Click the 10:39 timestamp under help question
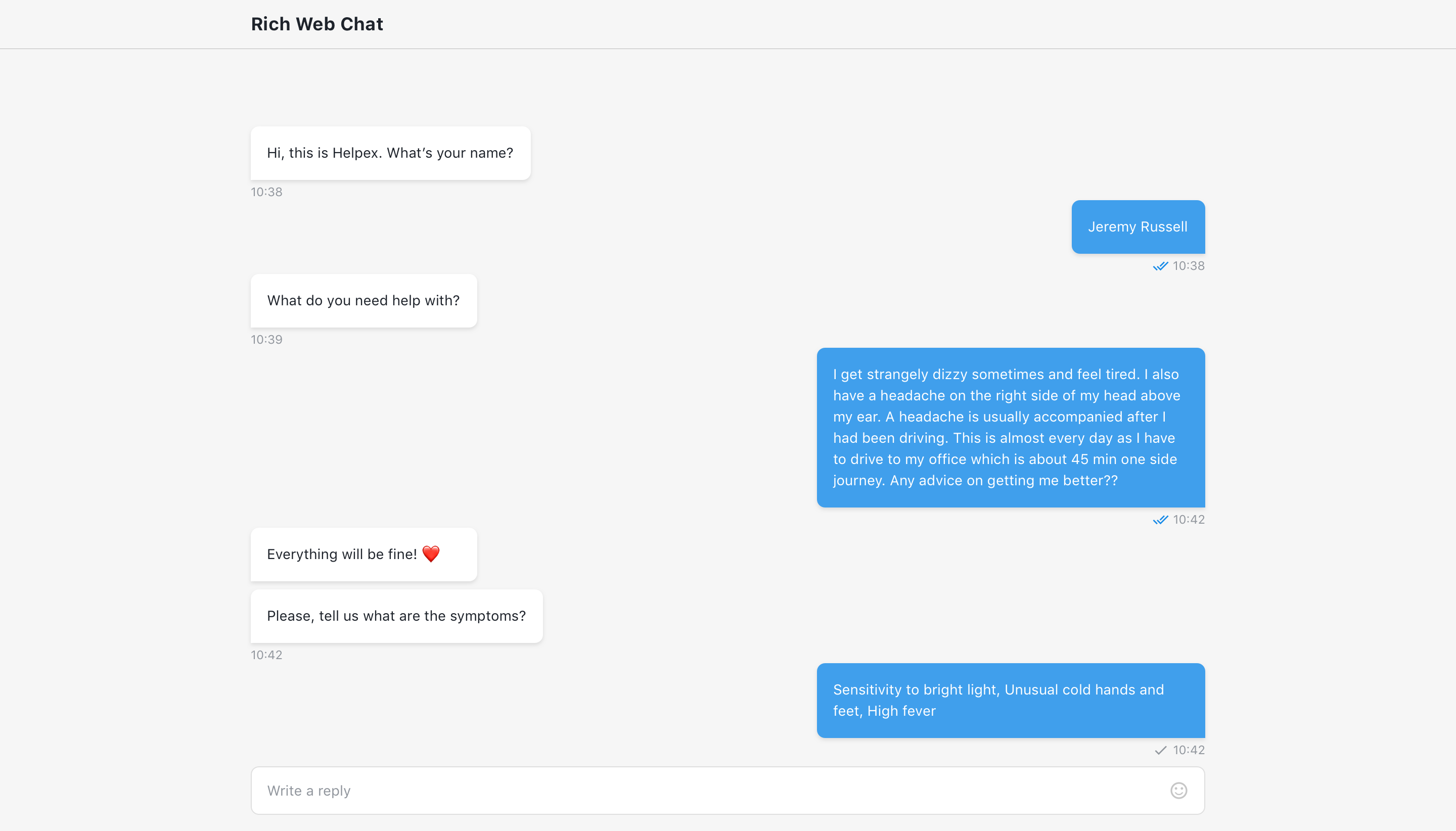1456x831 pixels. [266, 340]
